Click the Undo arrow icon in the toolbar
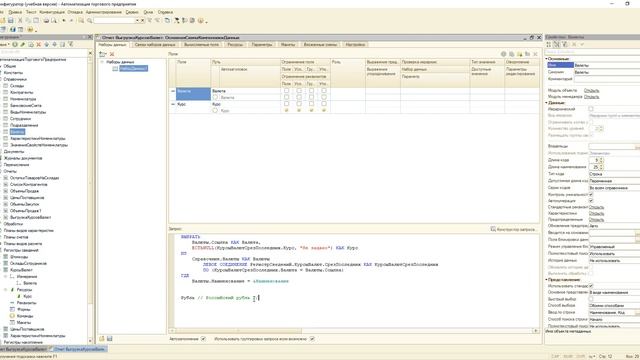Screen dimensions: 640x360 coord(64,20)
